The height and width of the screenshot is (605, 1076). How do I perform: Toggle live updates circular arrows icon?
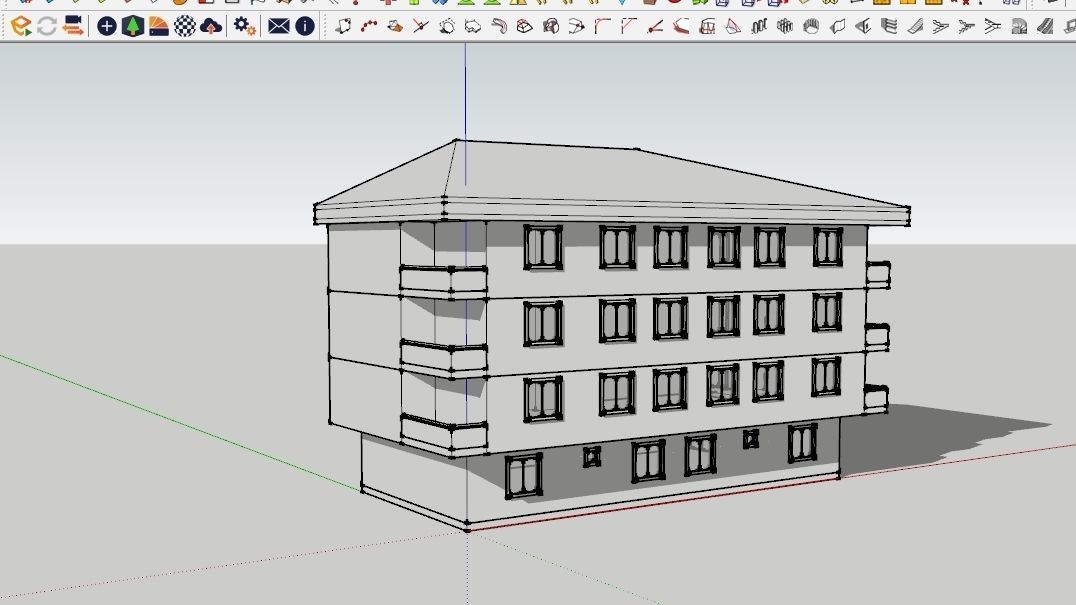click(47, 26)
